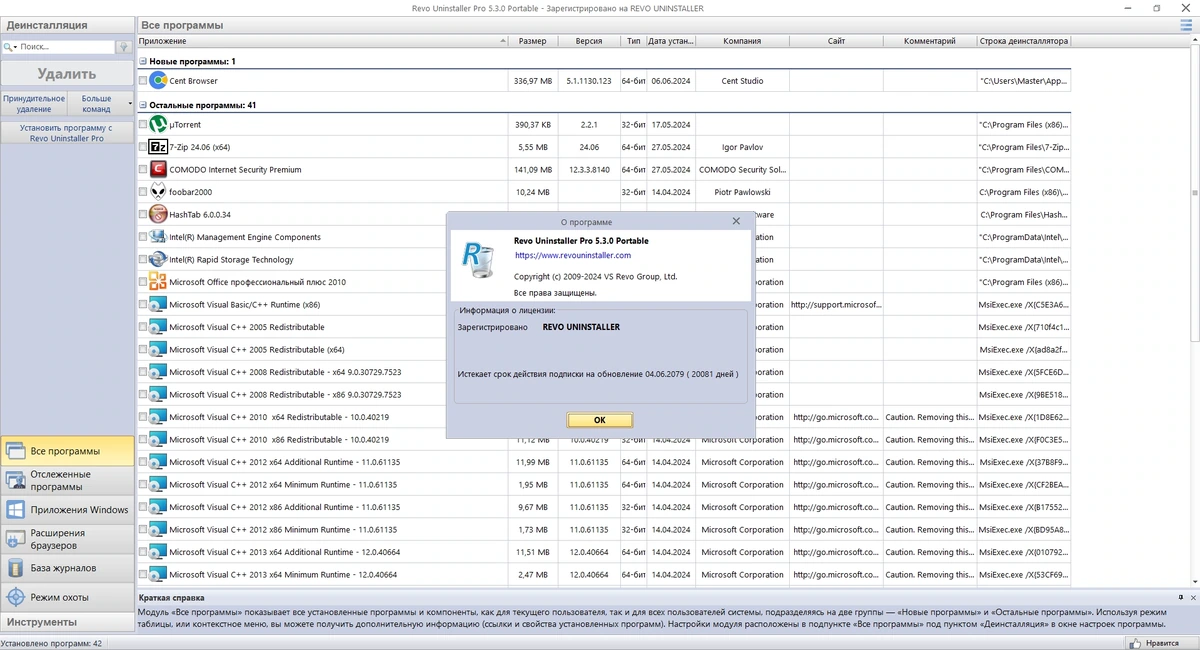
Task: Click the Cent Browser program icon
Action: point(158,80)
